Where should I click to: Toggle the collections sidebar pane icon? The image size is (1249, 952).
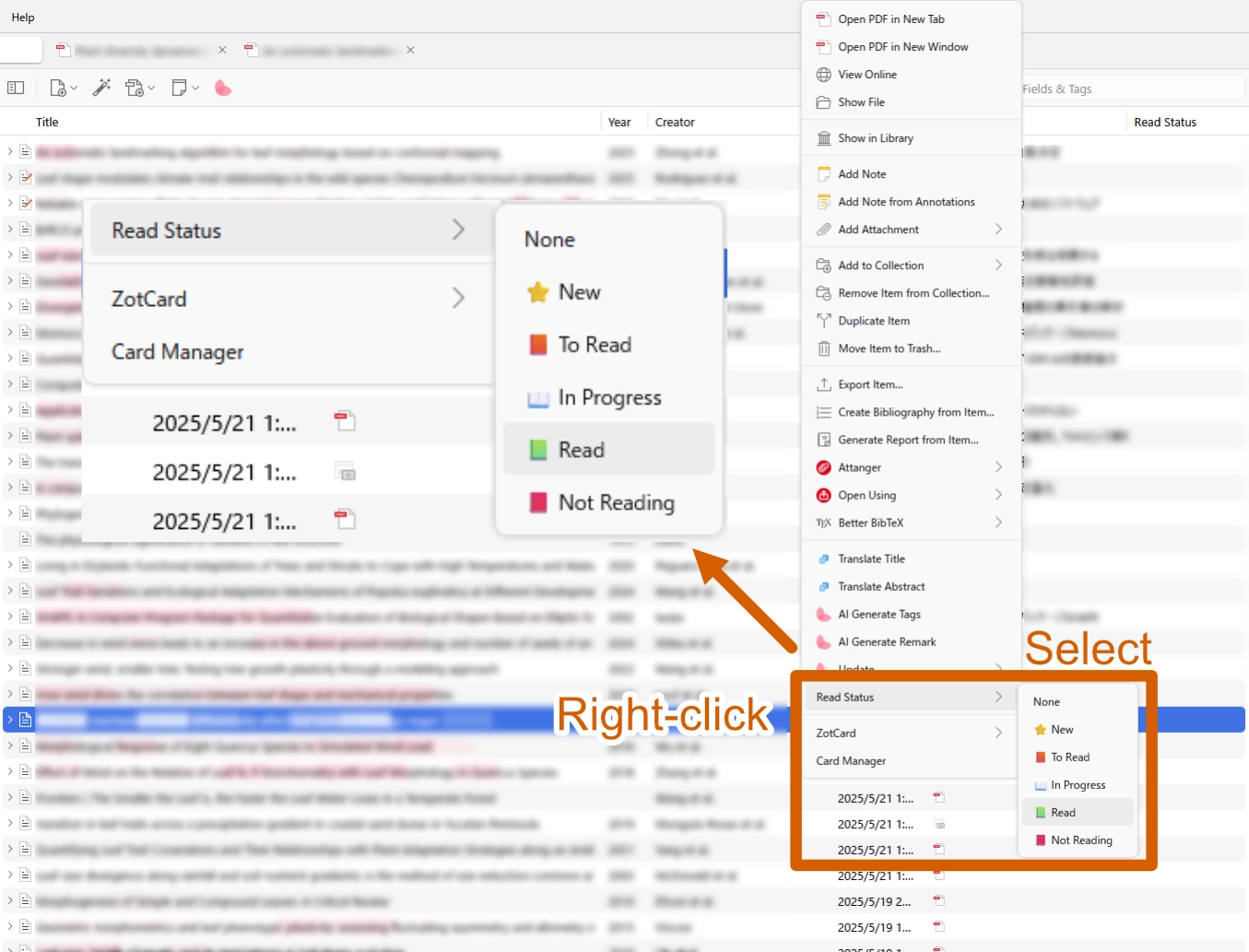pos(16,88)
